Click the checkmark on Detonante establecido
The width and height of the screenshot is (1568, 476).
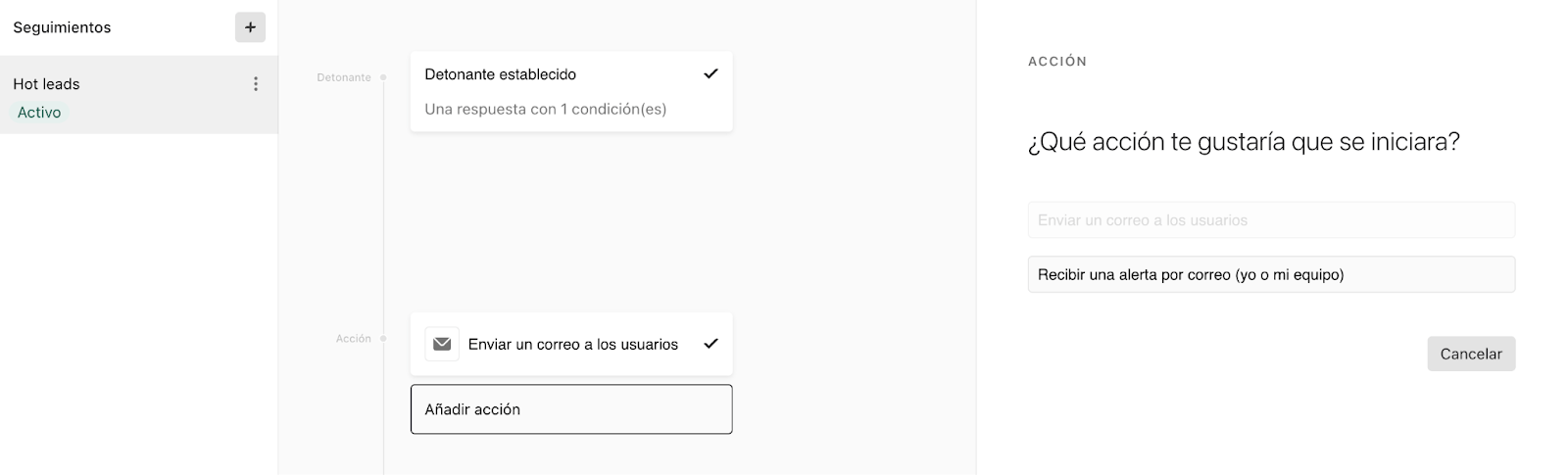click(x=710, y=73)
